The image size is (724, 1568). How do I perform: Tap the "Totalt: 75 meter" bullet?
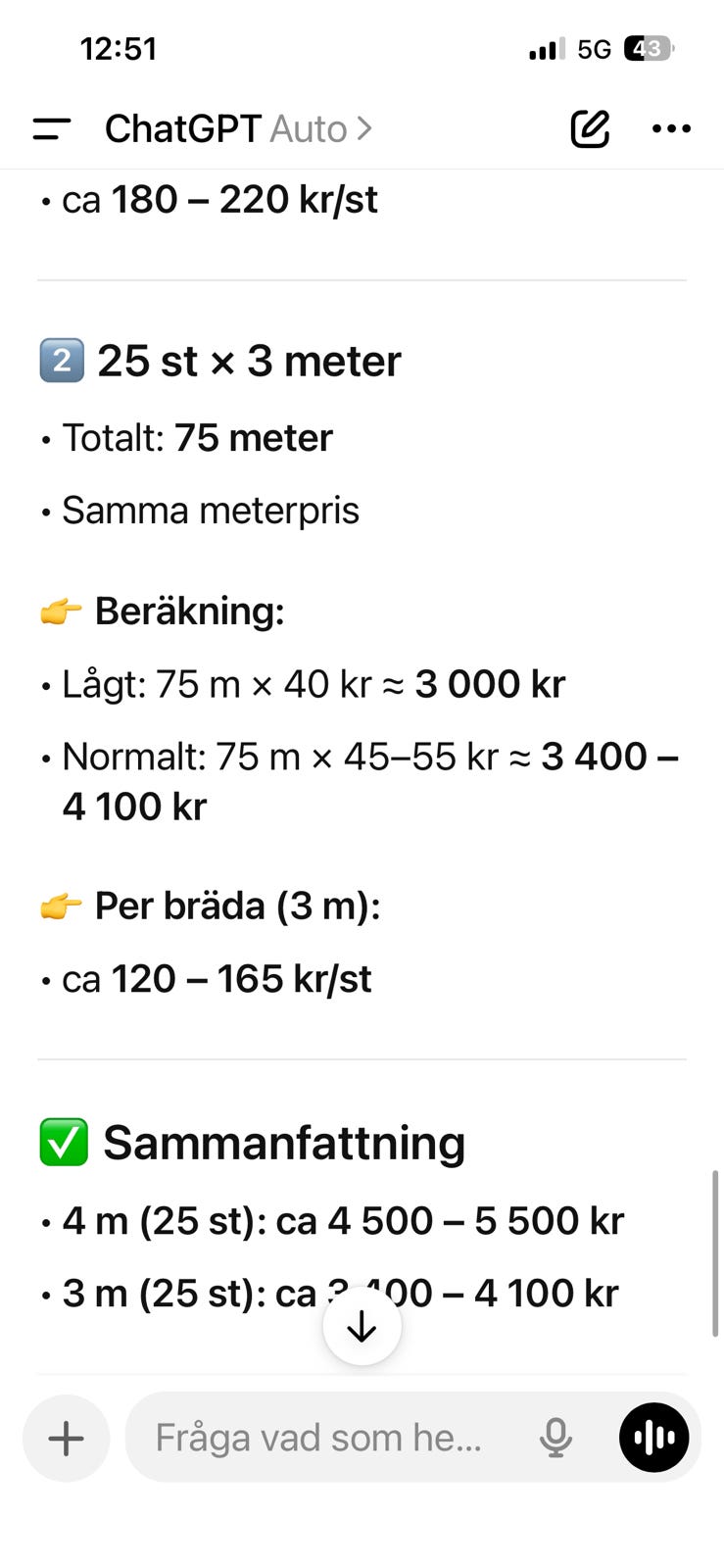coord(197,438)
